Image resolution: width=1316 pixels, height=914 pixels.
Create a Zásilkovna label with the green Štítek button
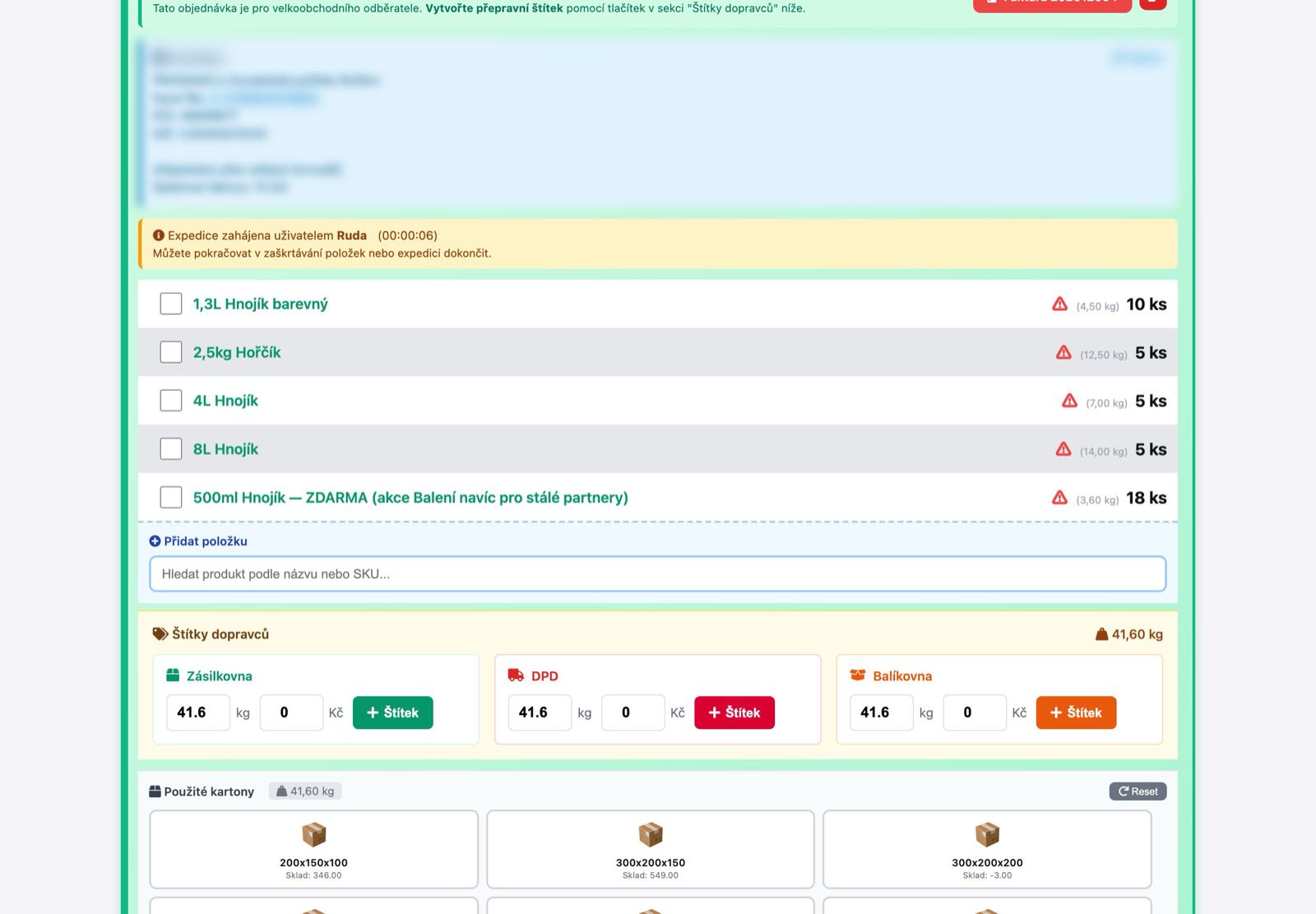393,712
